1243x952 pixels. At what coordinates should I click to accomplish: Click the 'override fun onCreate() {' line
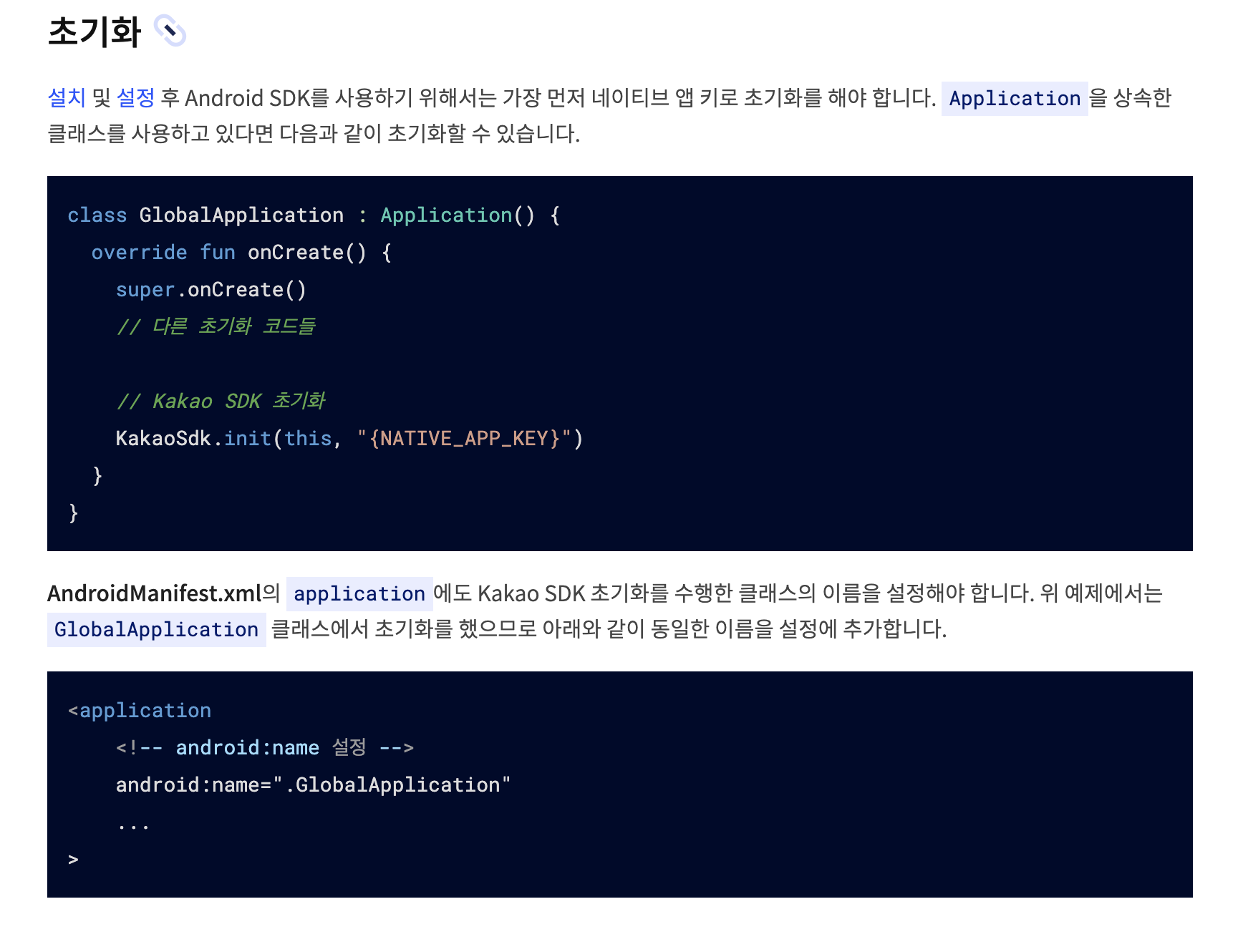(x=242, y=252)
